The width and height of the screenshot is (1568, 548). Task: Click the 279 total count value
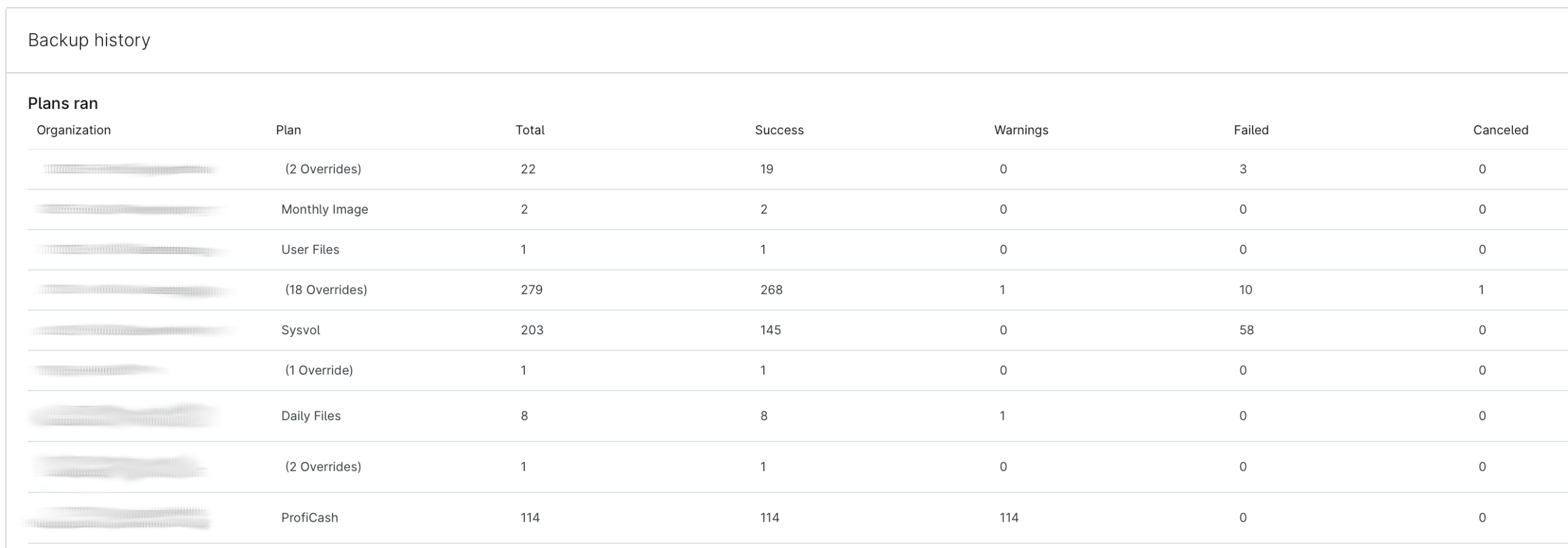532,290
